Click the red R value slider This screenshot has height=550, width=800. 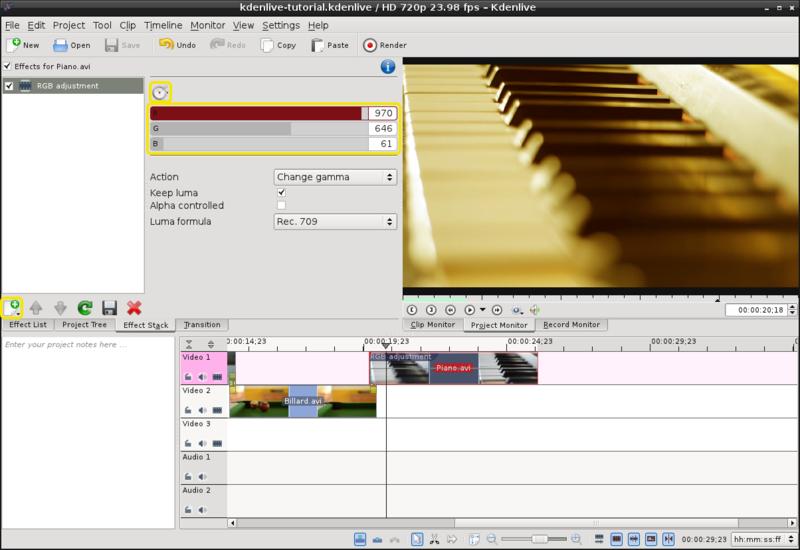pos(259,113)
